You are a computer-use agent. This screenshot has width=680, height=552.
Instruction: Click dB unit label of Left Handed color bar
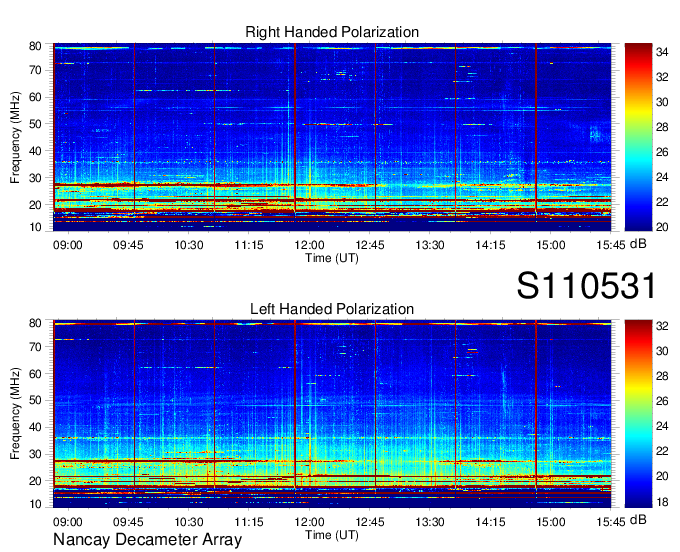[x=638, y=520]
